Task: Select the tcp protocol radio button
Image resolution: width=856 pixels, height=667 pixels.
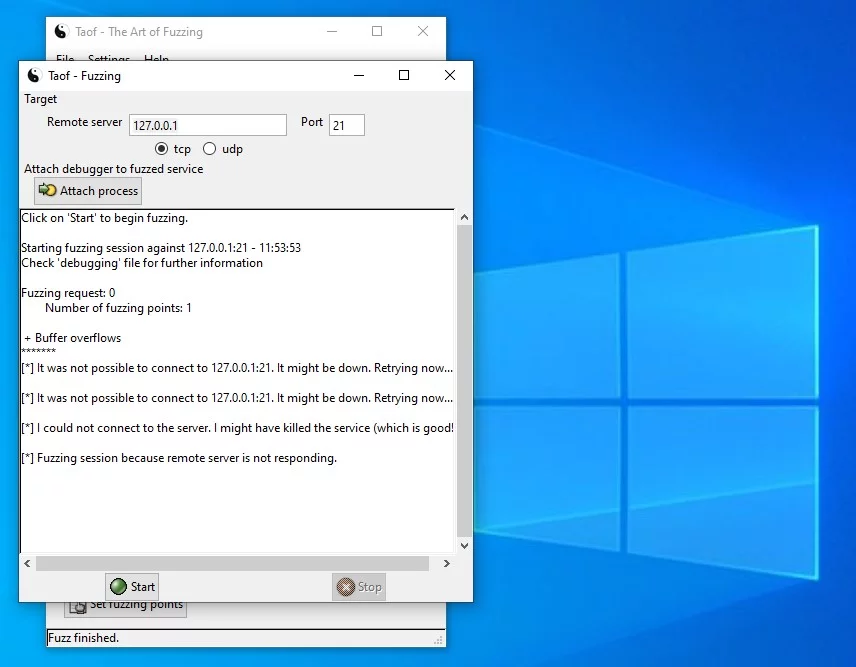Action: click(161, 149)
